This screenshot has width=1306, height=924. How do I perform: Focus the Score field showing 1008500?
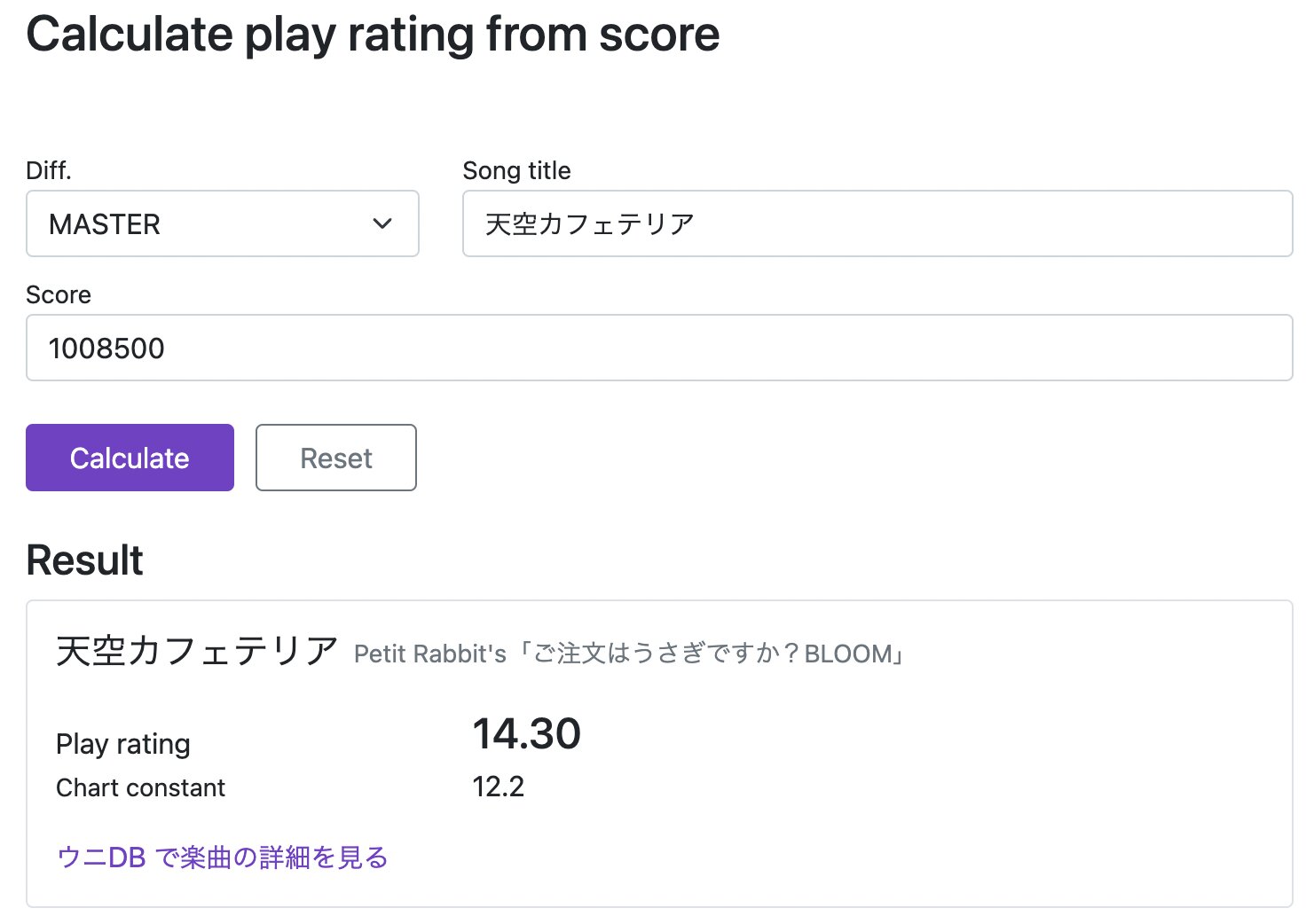(x=659, y=348)
